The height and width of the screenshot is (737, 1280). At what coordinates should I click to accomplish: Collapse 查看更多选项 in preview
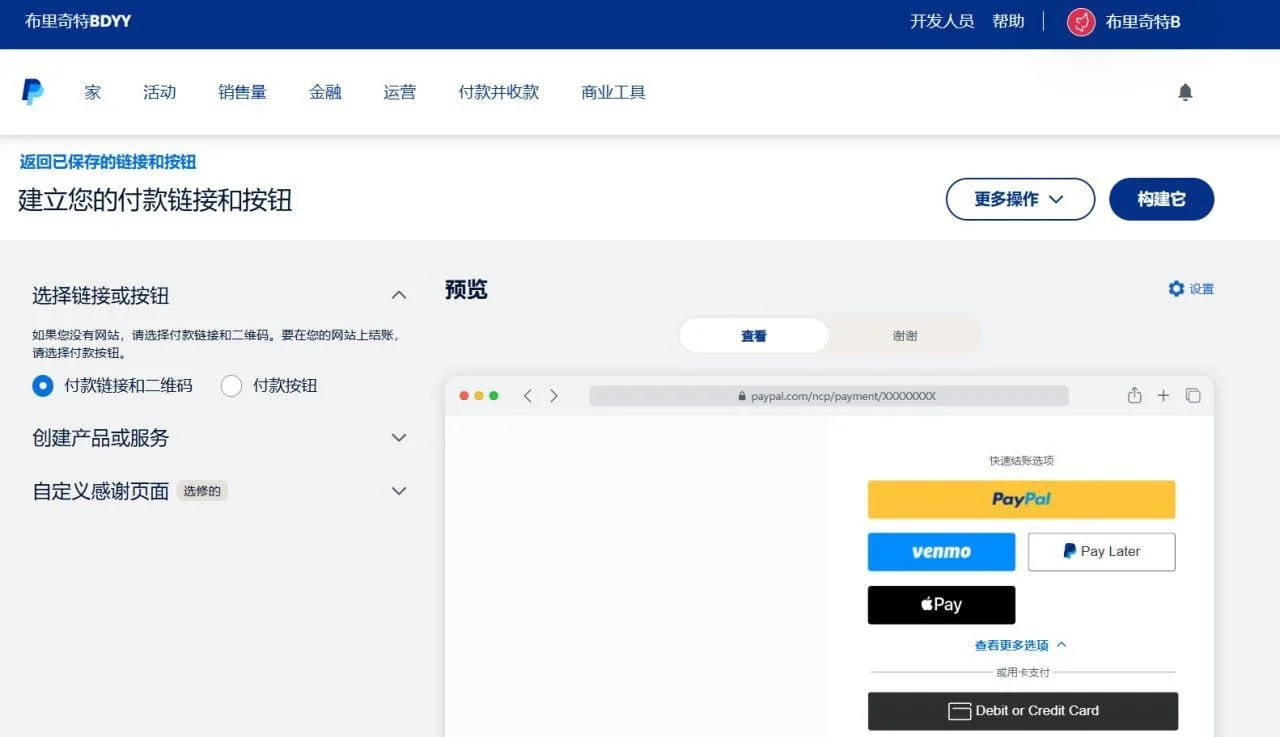point(1021,645)
